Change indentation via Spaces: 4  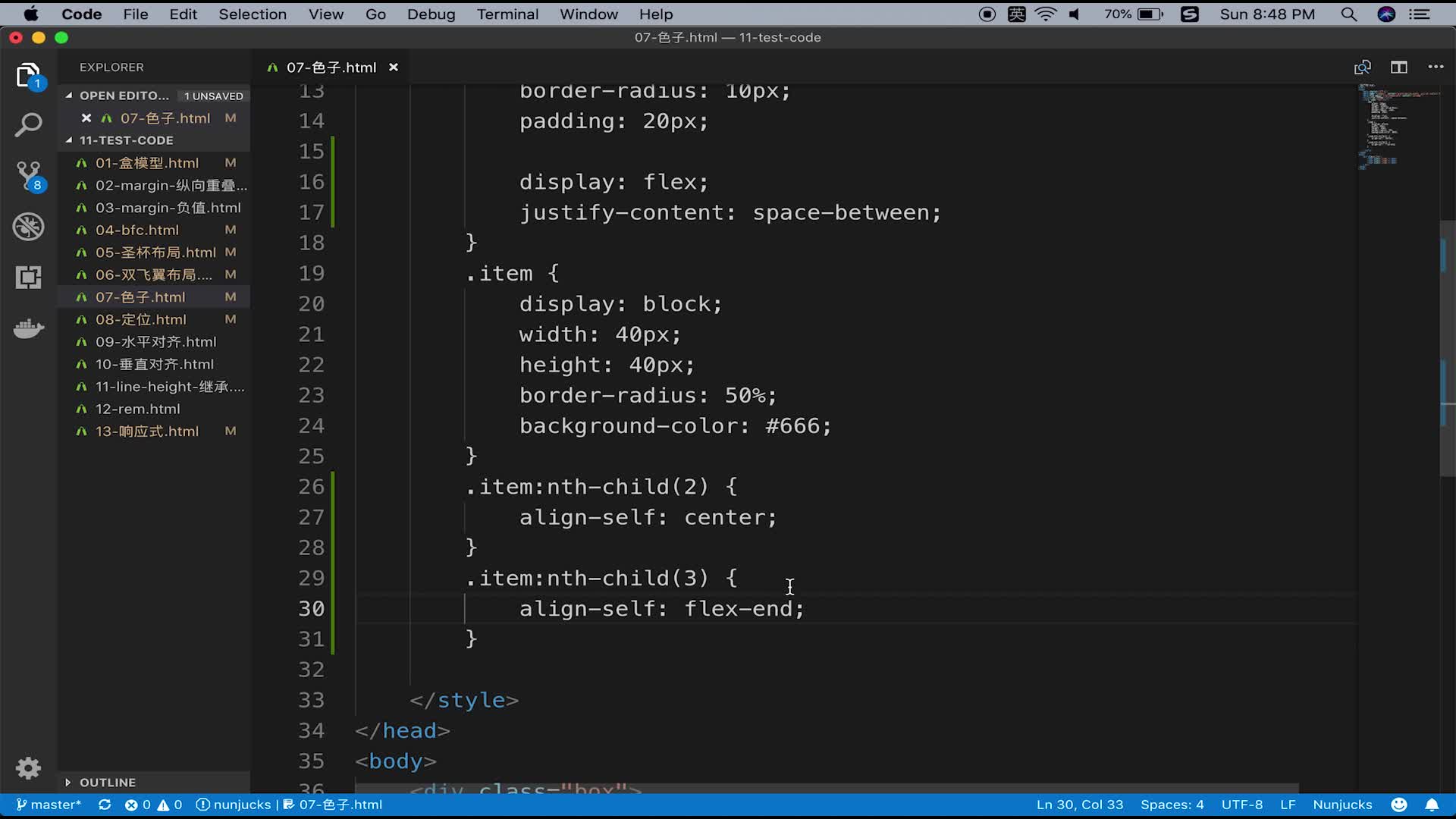point(1172,805)
